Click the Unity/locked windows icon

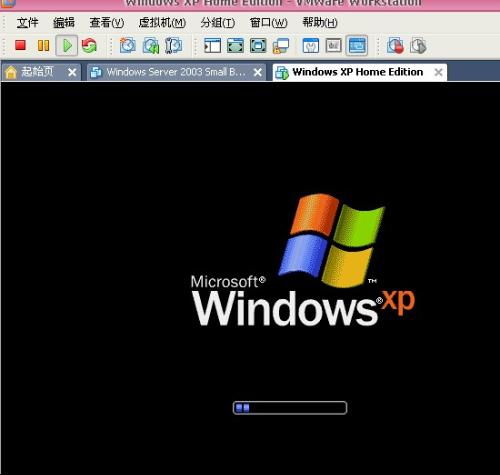coord(281,46)
